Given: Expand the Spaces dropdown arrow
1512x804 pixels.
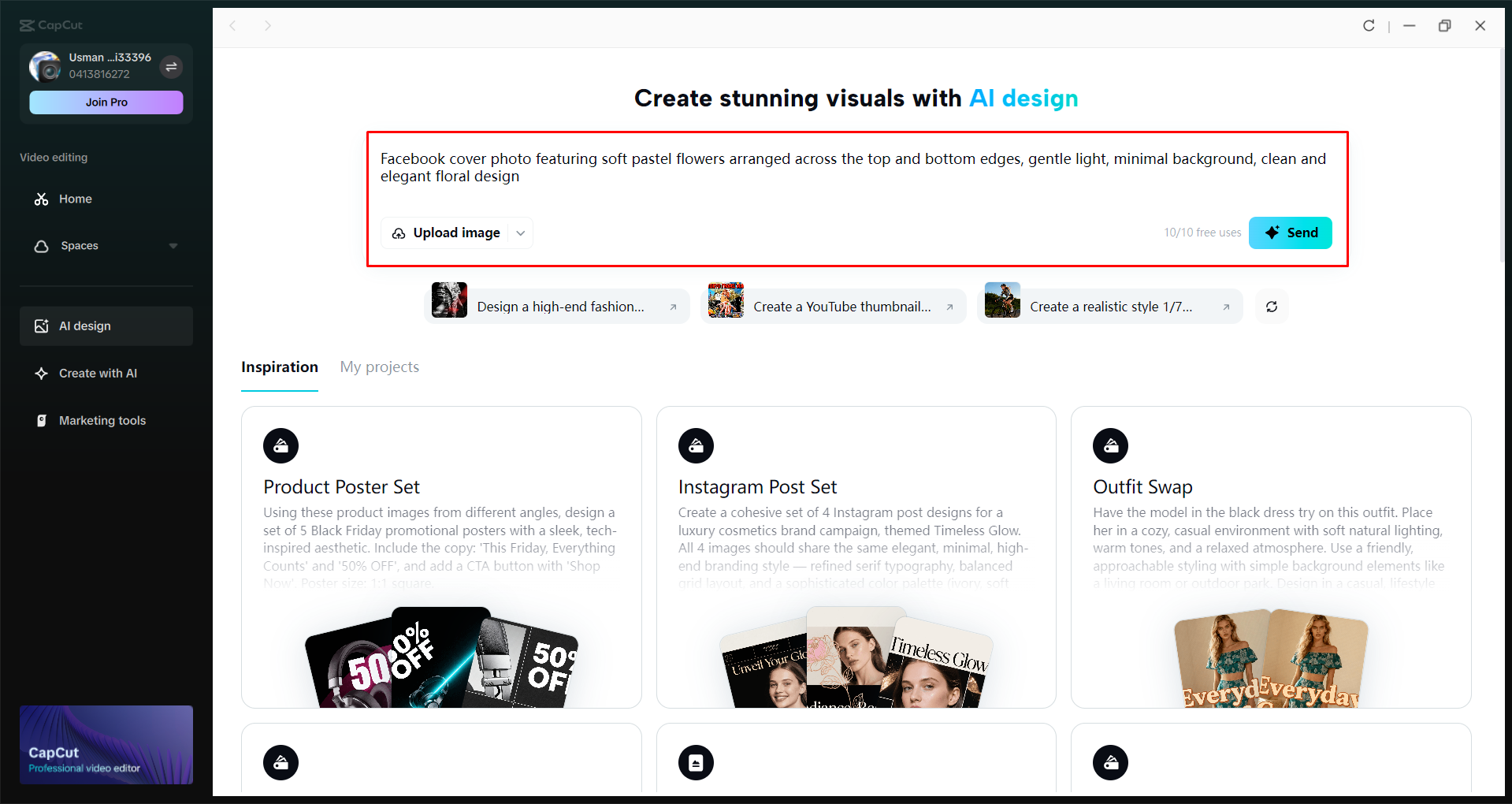Looking at the screenshot, I should 174,246.
